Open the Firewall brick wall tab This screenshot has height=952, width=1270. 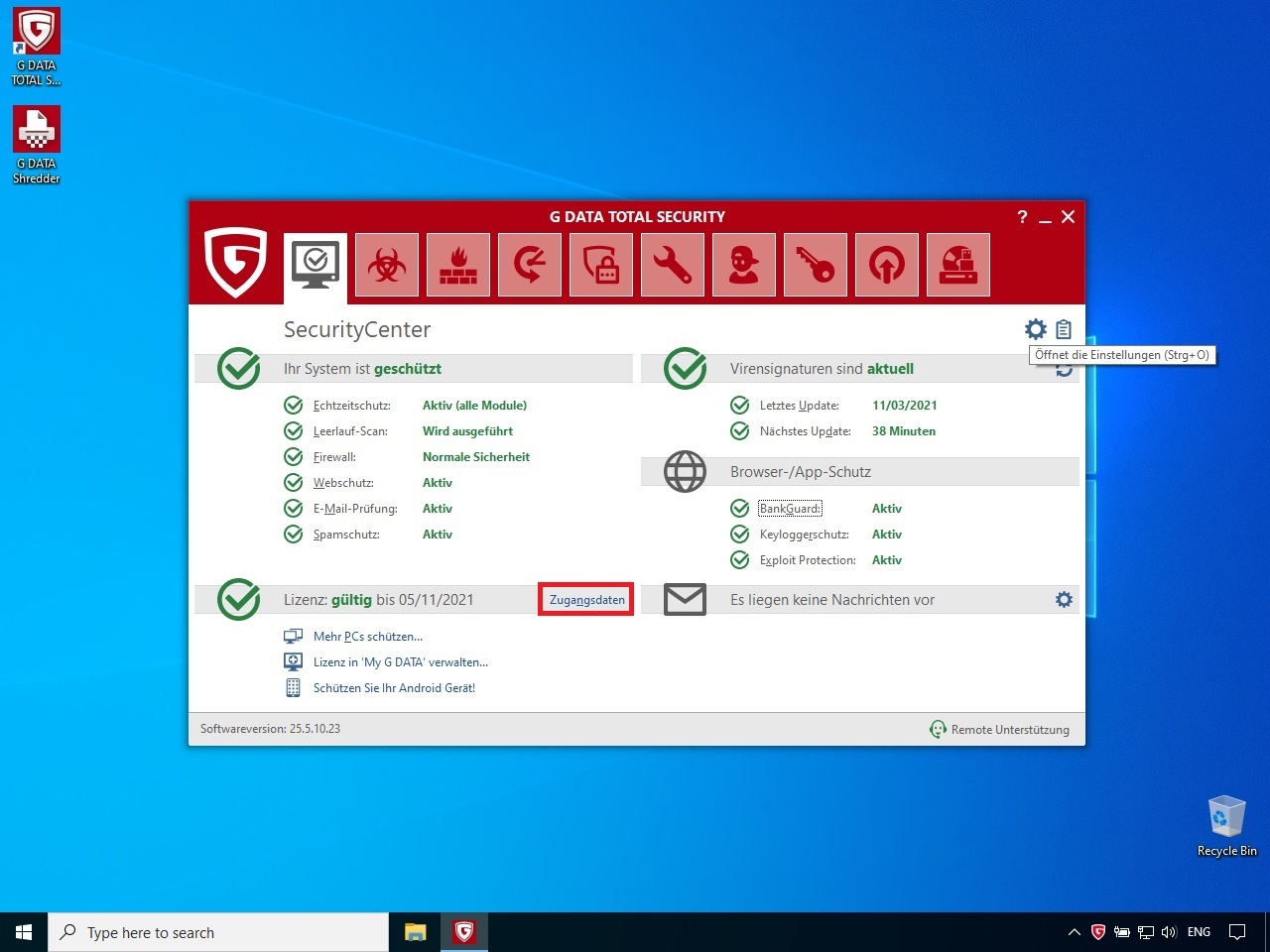(x=458, y=265)
